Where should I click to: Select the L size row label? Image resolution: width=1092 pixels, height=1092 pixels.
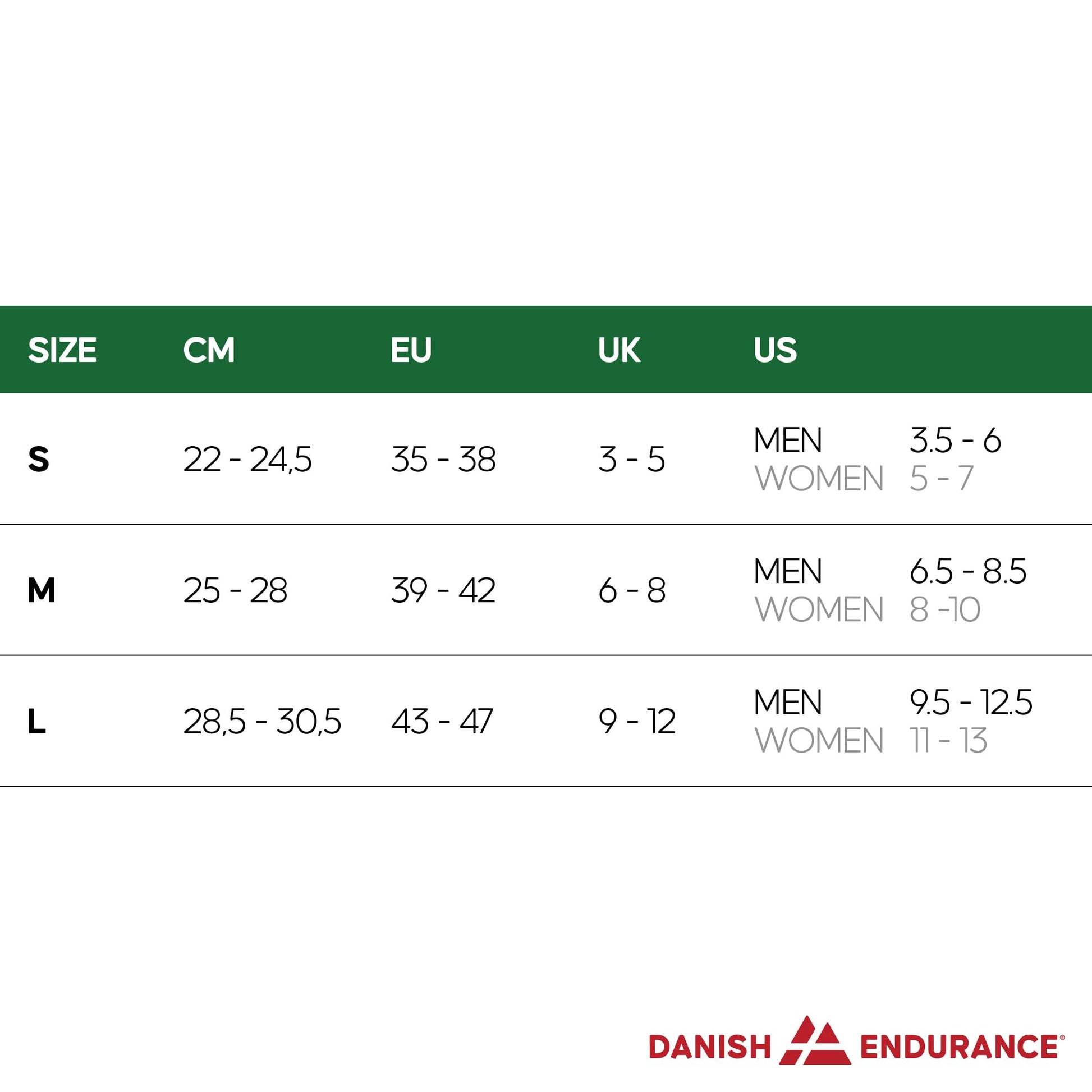[36, 721]
